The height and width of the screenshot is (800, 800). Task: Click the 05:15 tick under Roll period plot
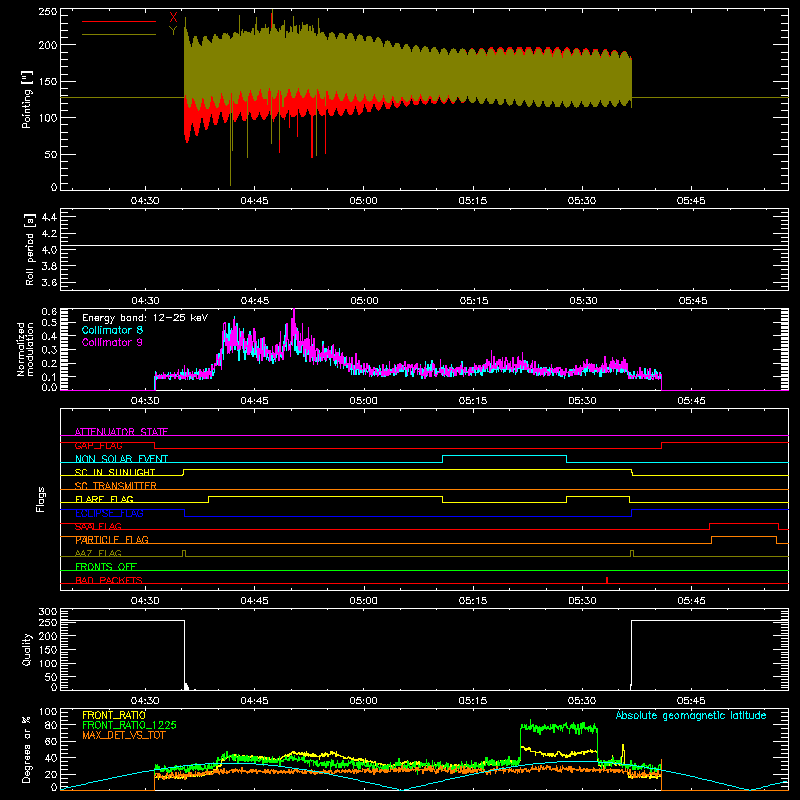pyautogui.click(x=473, y=301)
